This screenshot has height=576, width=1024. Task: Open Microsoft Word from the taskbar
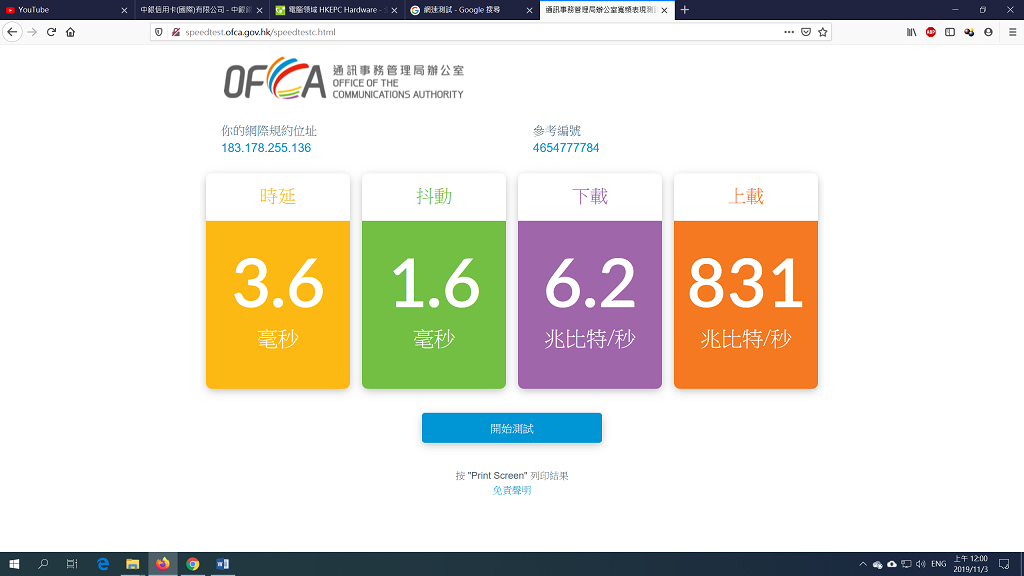coord(223,564)
